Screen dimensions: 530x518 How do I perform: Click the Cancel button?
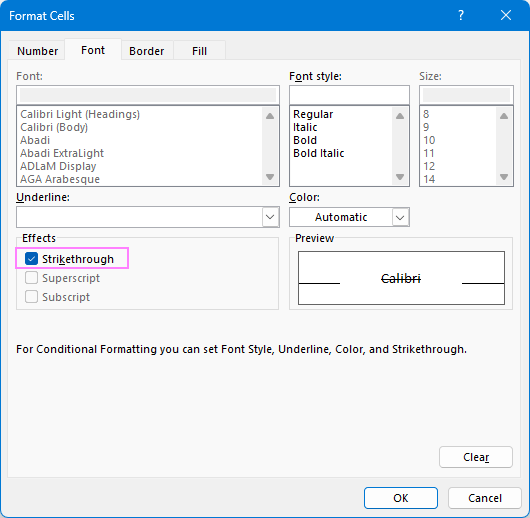pyautogui.click(x=485, y=498)
